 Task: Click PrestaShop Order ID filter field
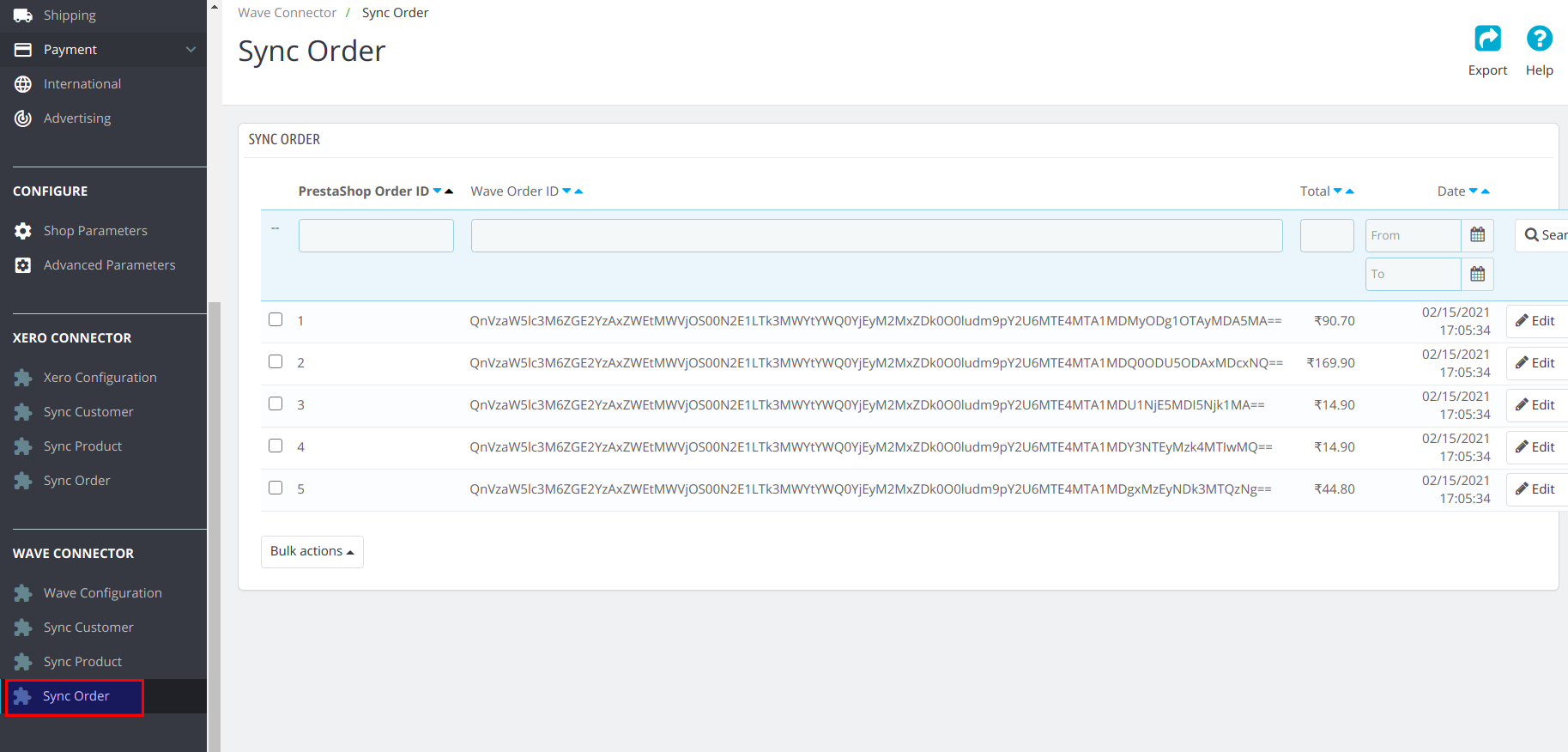pos(376,235)
